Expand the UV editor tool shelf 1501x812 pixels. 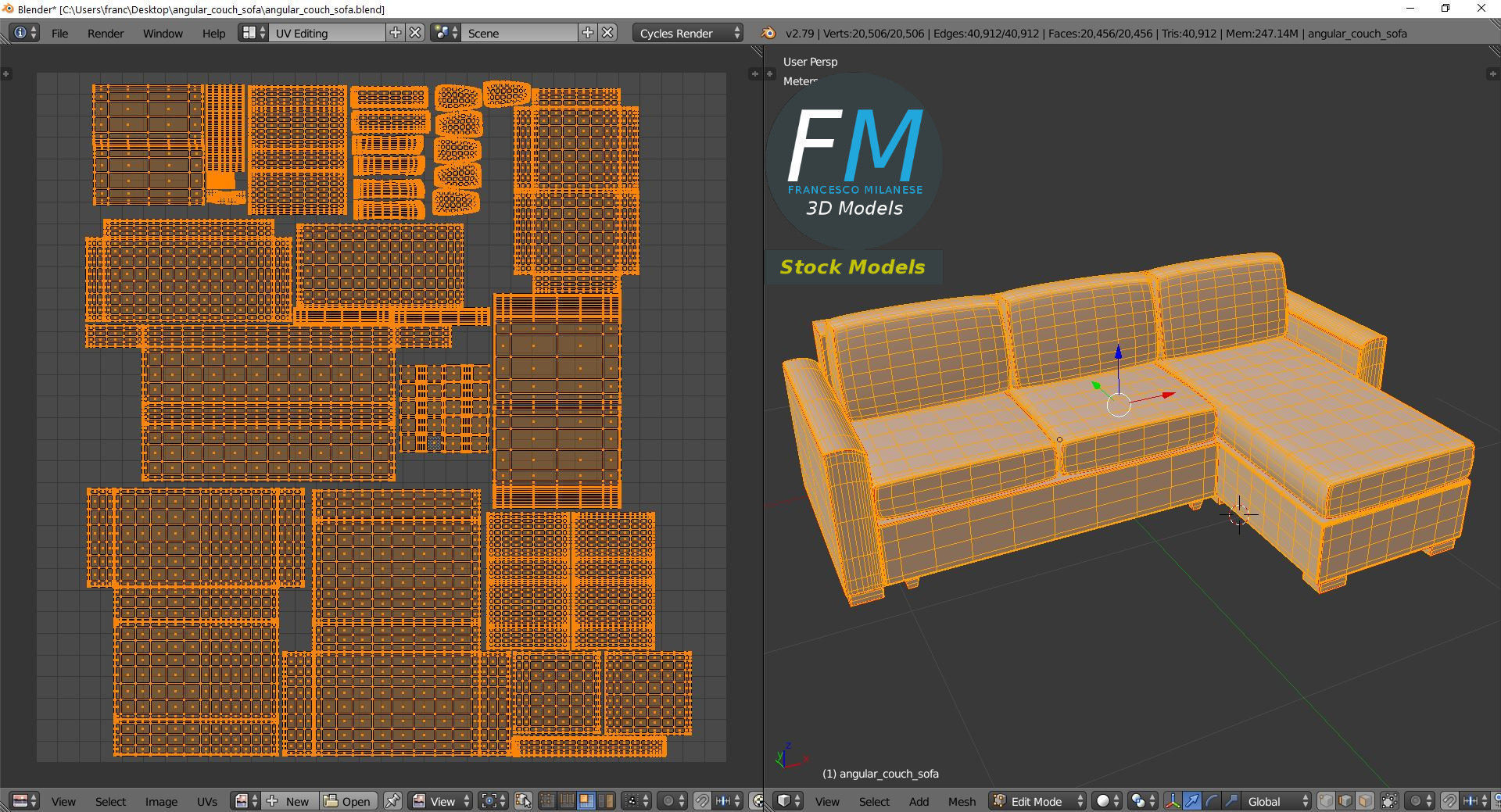(5, 74)
